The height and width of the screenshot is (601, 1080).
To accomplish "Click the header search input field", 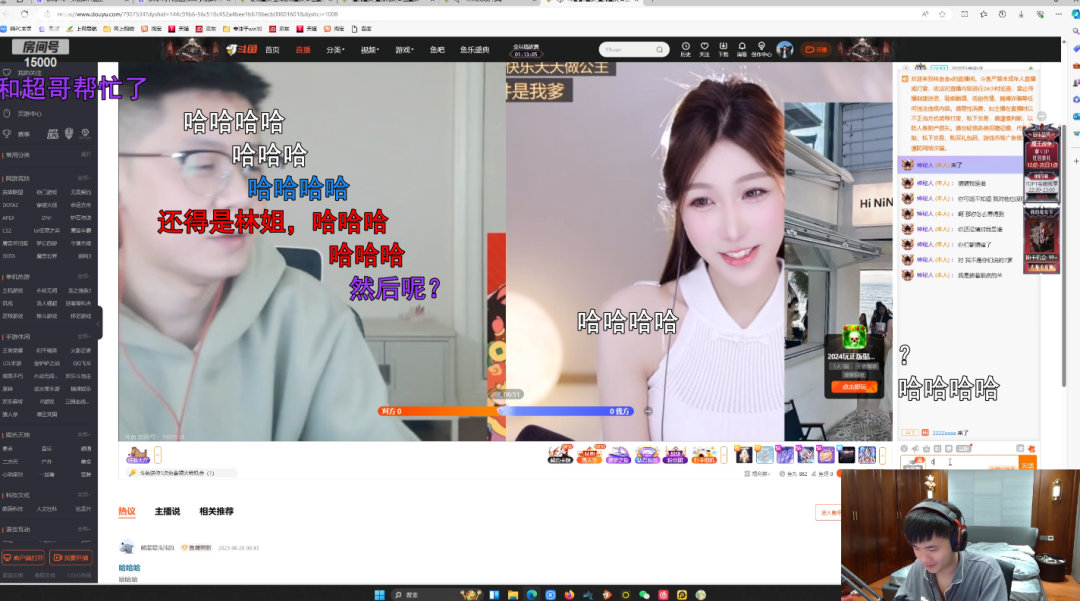I will tap(629, 50).
